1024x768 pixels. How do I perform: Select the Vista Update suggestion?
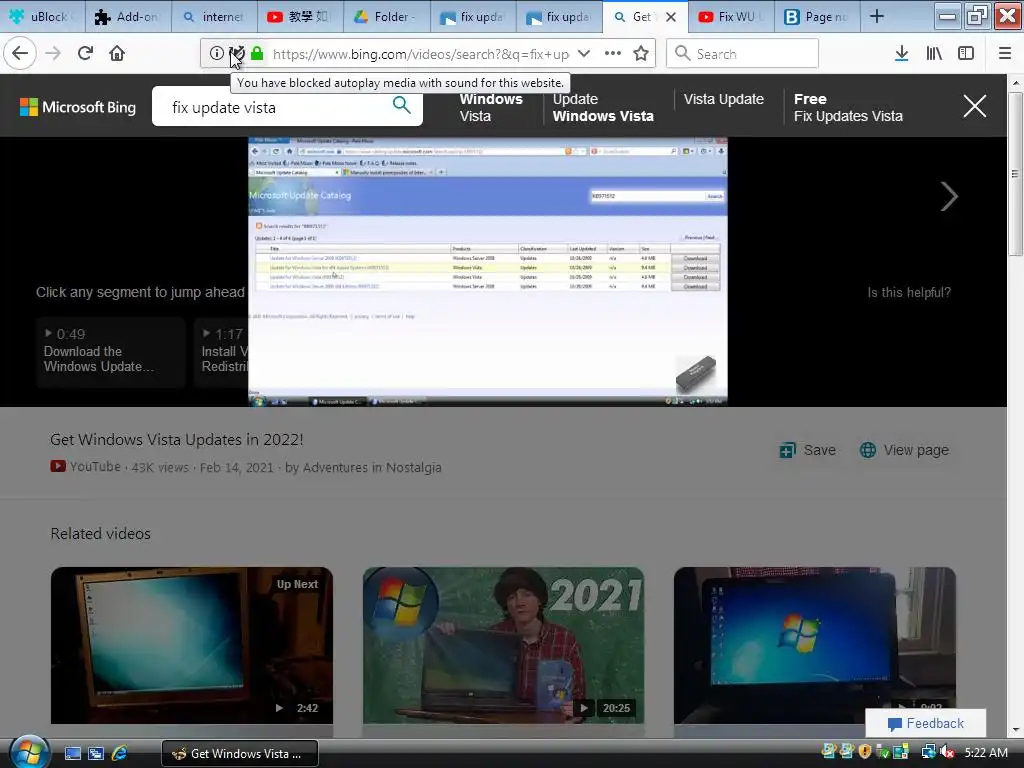[724, 99]
